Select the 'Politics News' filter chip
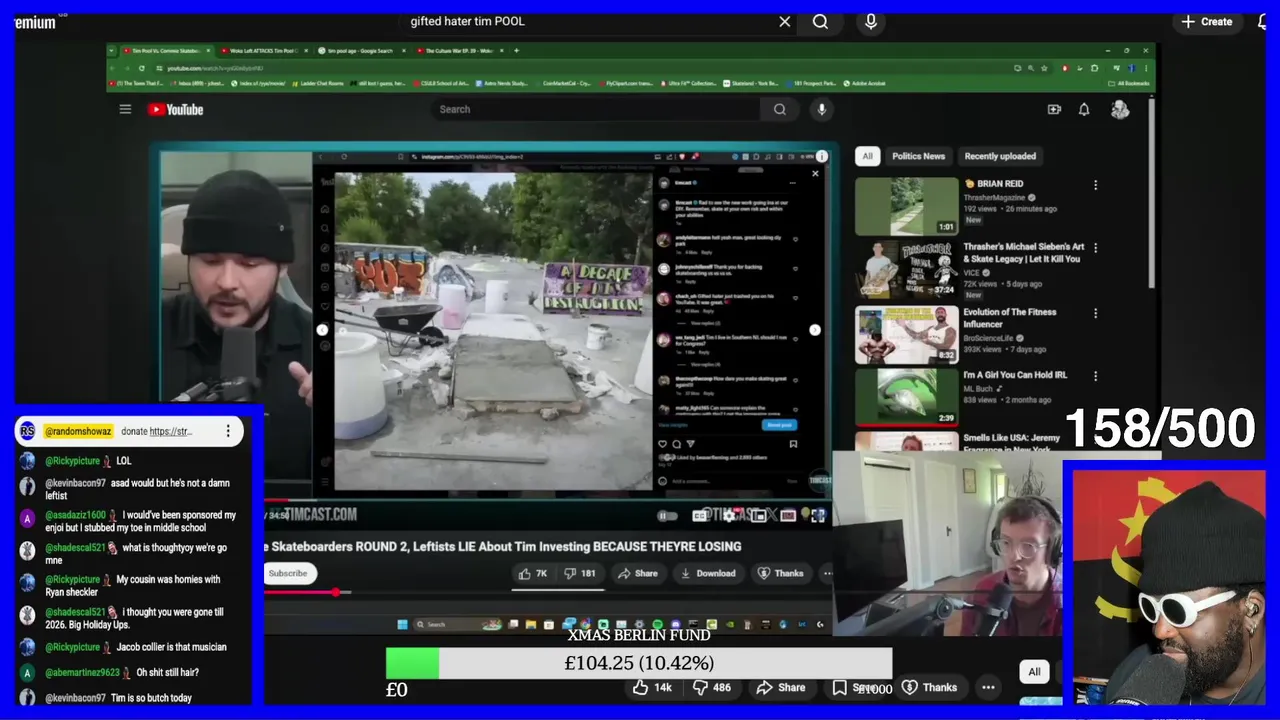Viewport: 1280px width, 720px height. pyautogui.click(x=918, y=156)
